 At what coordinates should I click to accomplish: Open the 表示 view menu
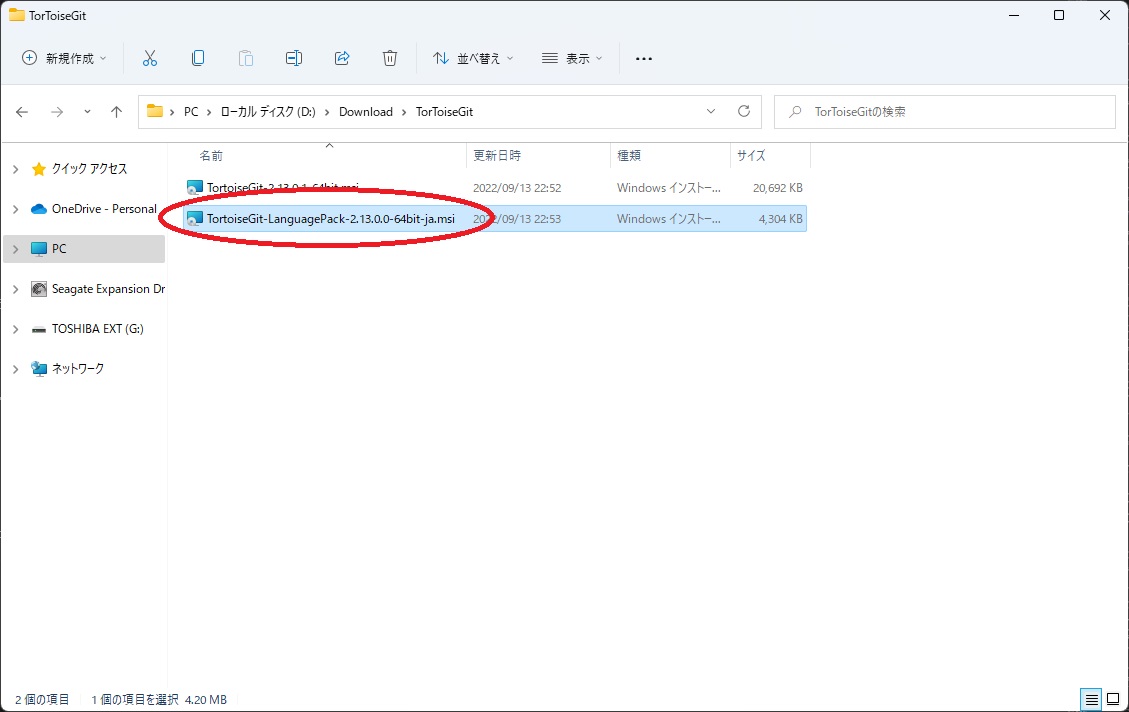(572, 58)
